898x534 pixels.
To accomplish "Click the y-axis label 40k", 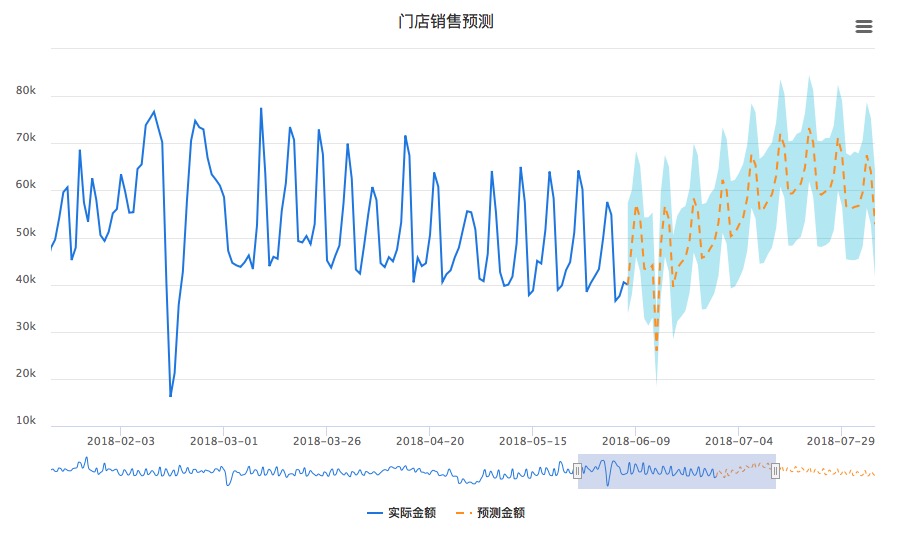I will [26, 280].
